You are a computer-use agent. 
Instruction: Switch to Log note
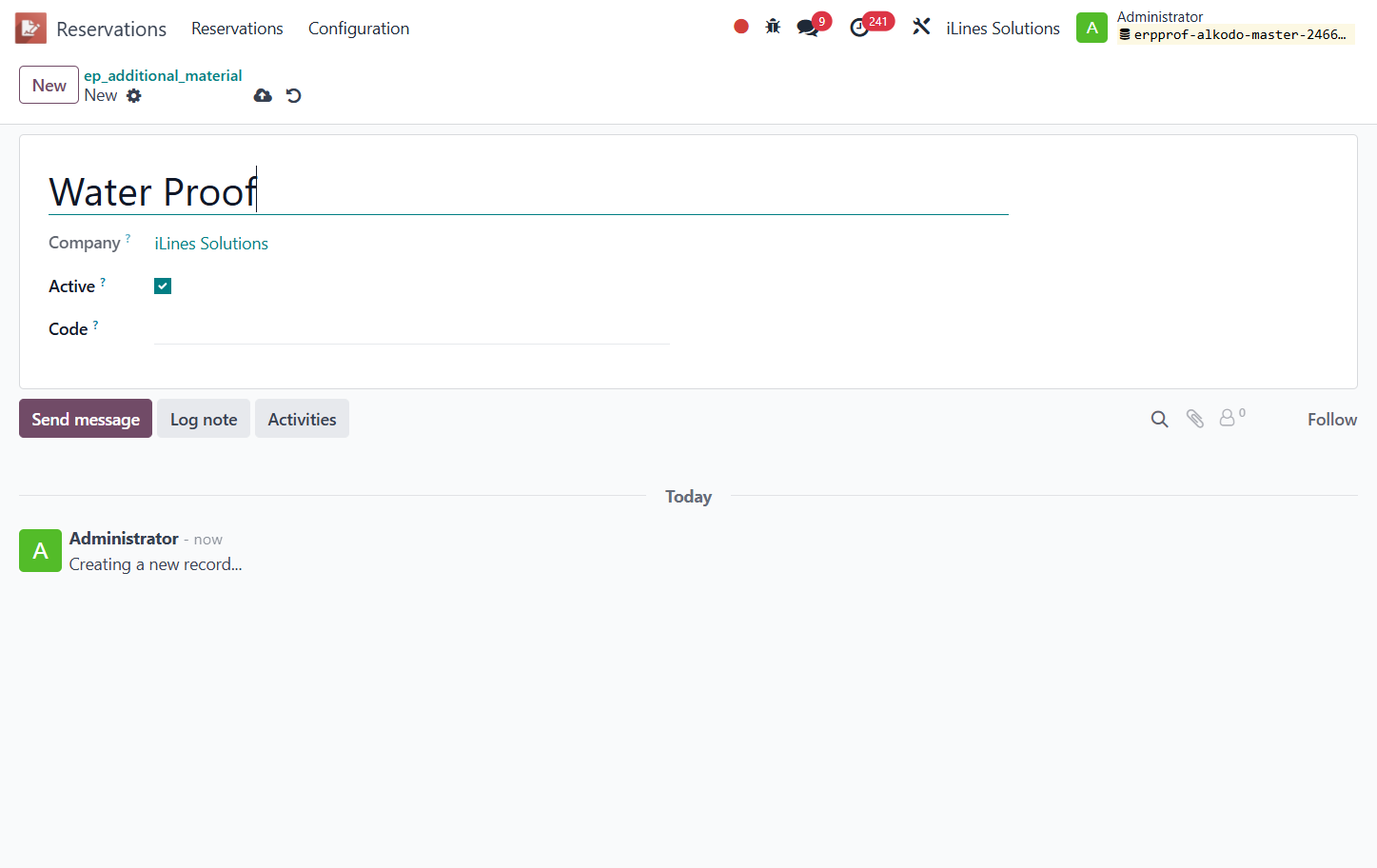pos(204,419)
